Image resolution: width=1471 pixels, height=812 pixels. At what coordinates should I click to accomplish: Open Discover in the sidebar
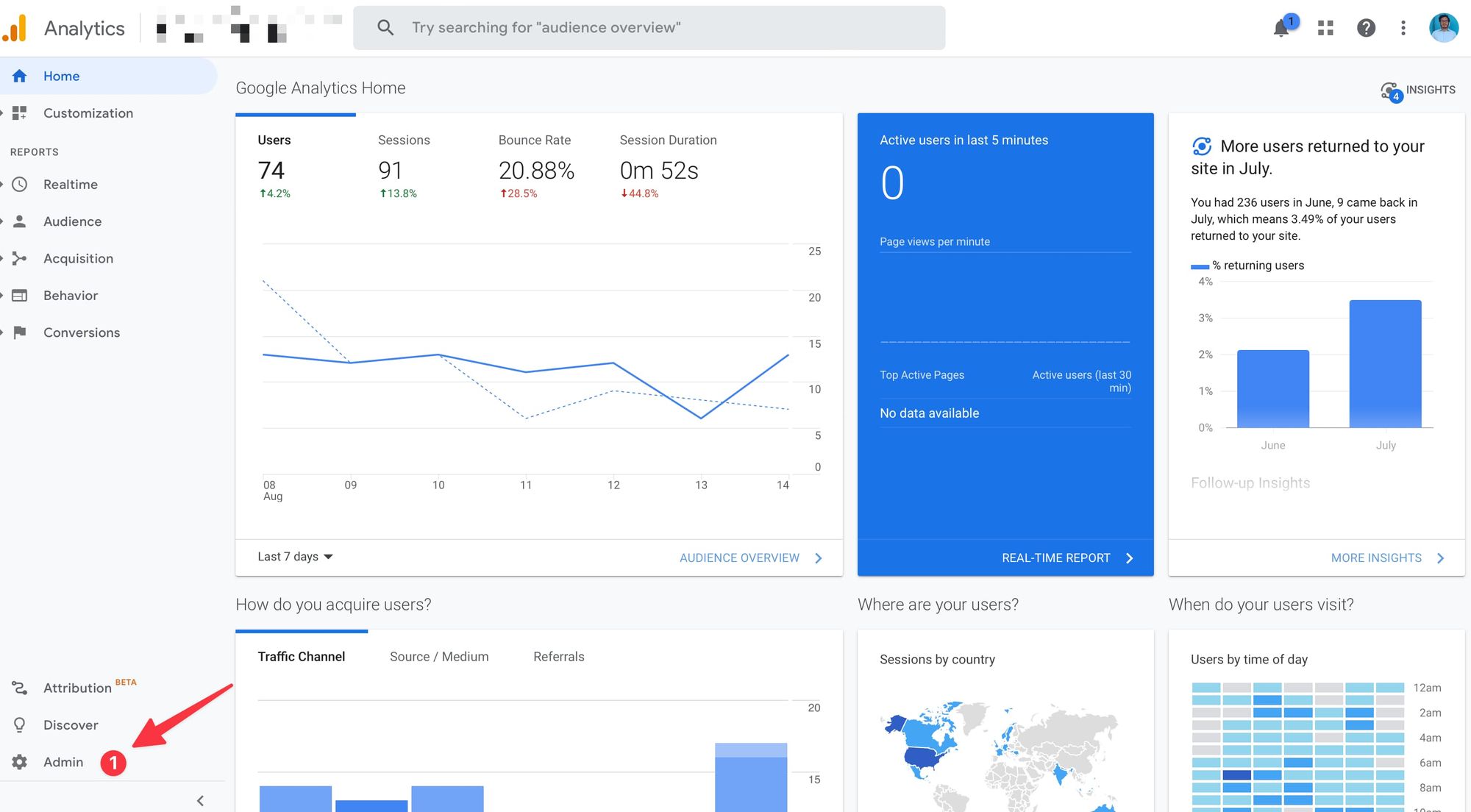(71, 724)
